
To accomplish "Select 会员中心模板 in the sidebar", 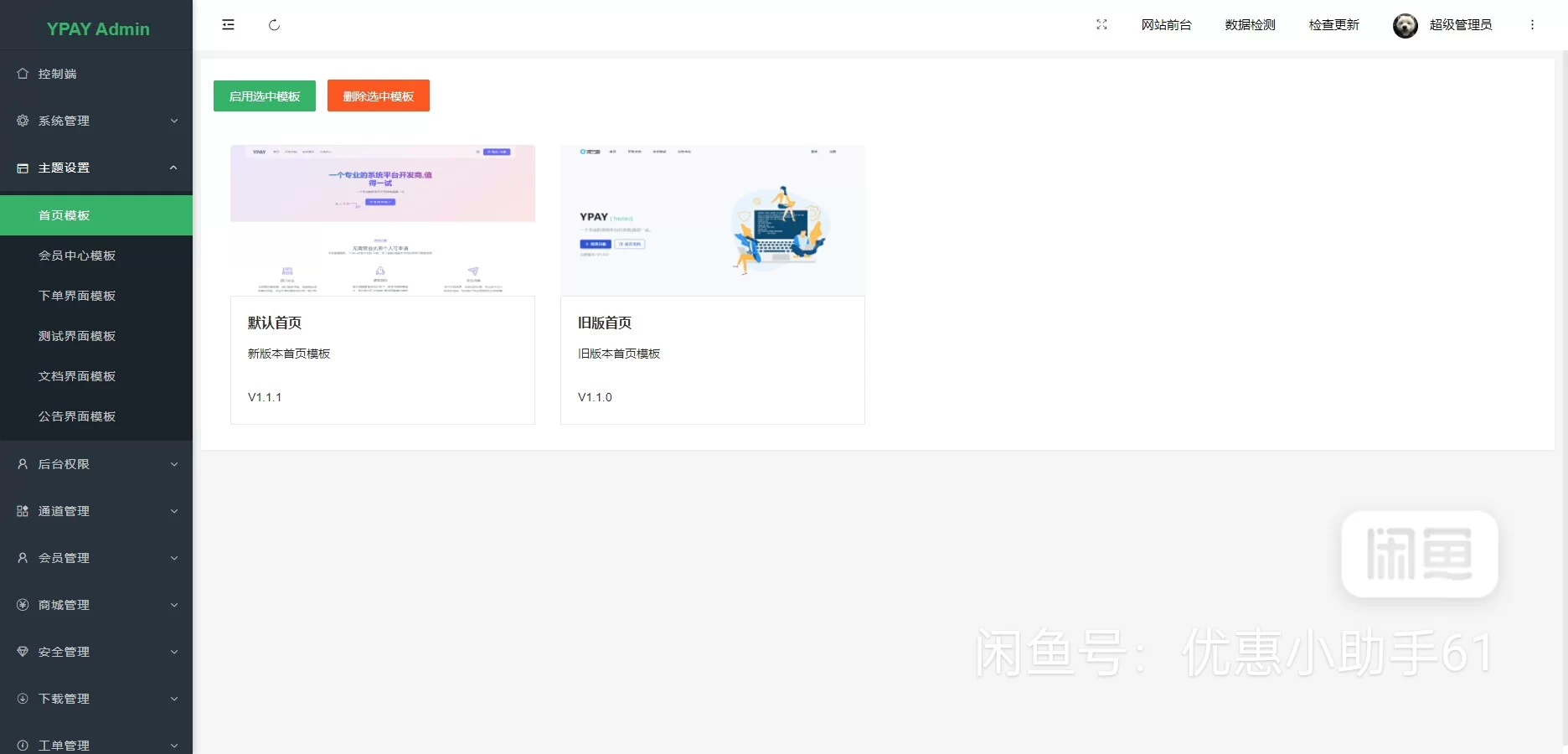I will 76,256.
